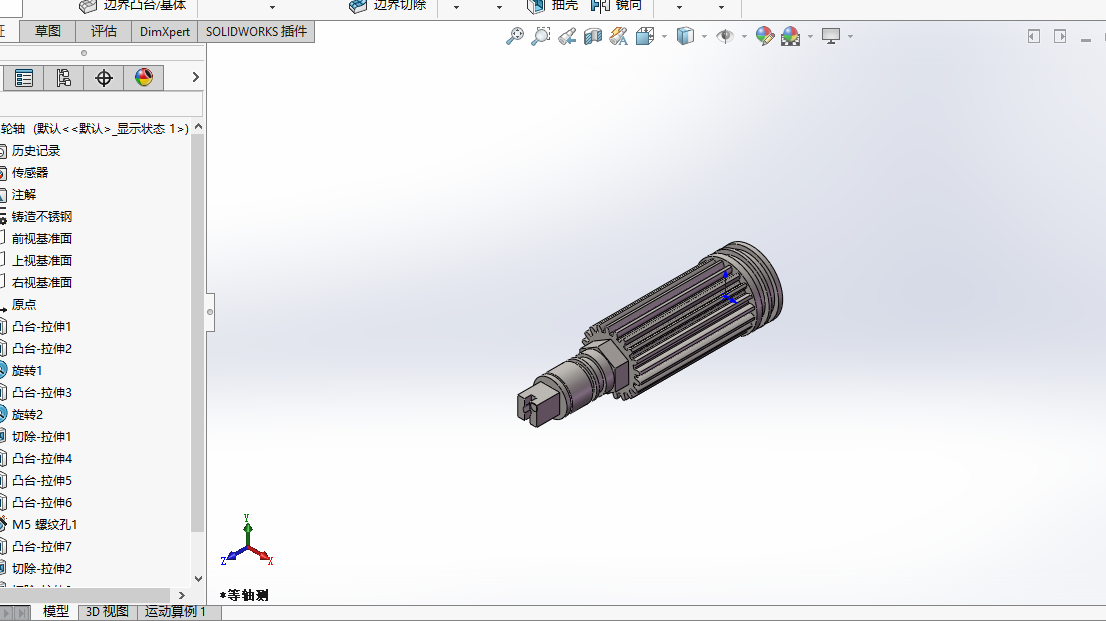1106x621 pixels.
Task: Click View Settings monitor icon
Action: [x=831, y=36]
